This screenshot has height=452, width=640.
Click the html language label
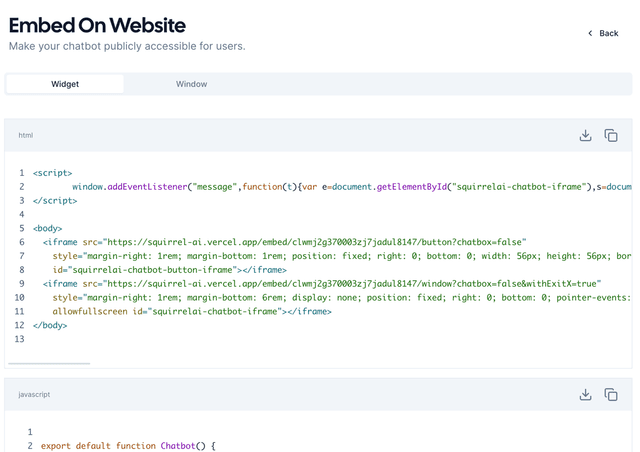pyautogui.click(x=26, y=135)
